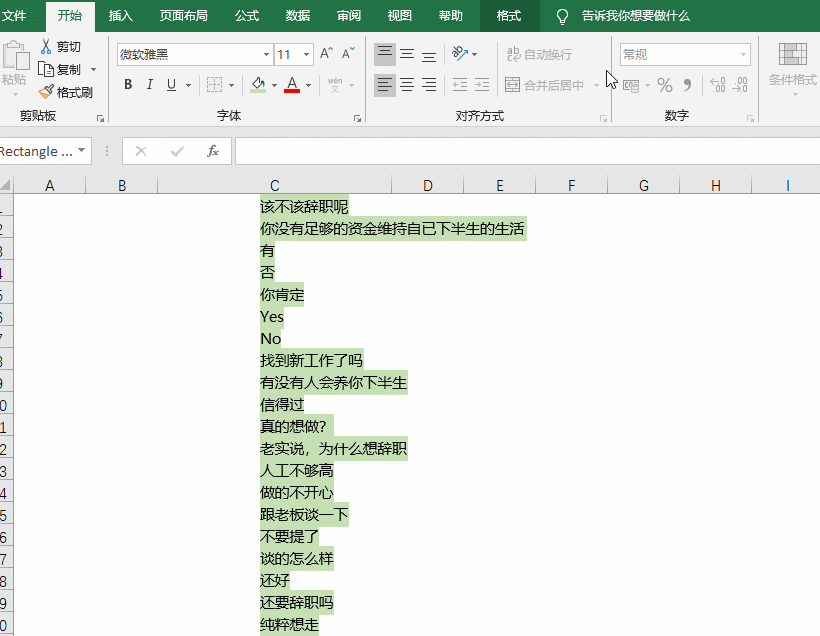The image size is (820, 636).
Task: Click the 合并后居中 button
Action: point(544,85)
